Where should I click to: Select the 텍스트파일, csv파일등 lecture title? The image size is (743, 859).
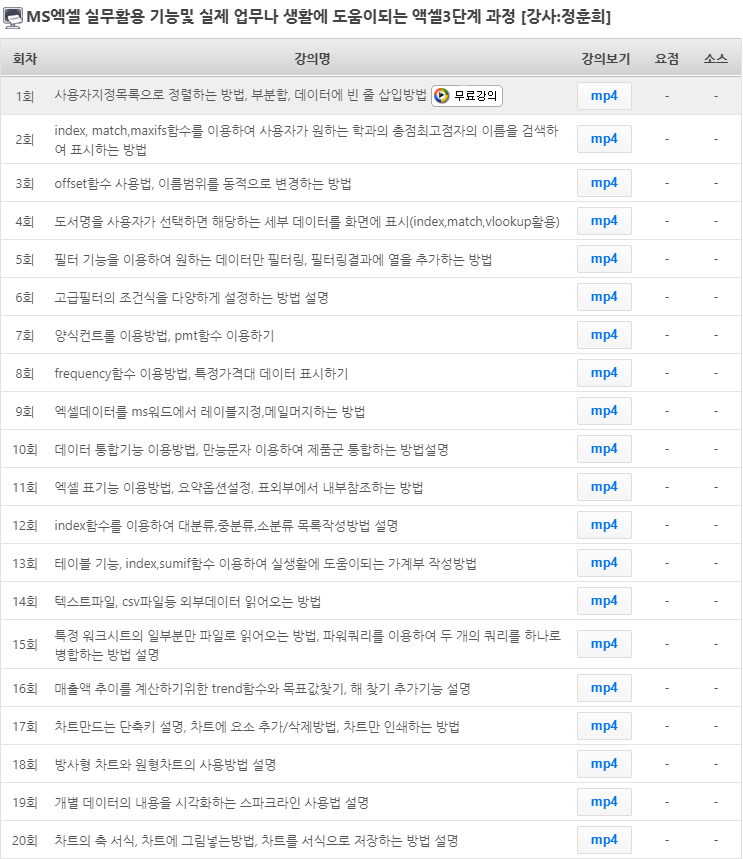tap(187, 602)
